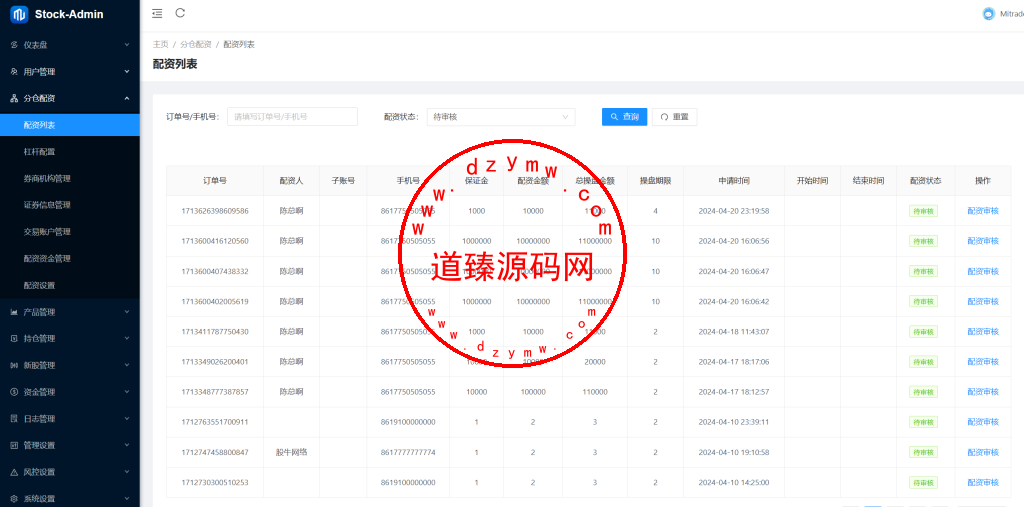Click the 新股管理 icon
1024x507 pixels.
coord(14,365)
